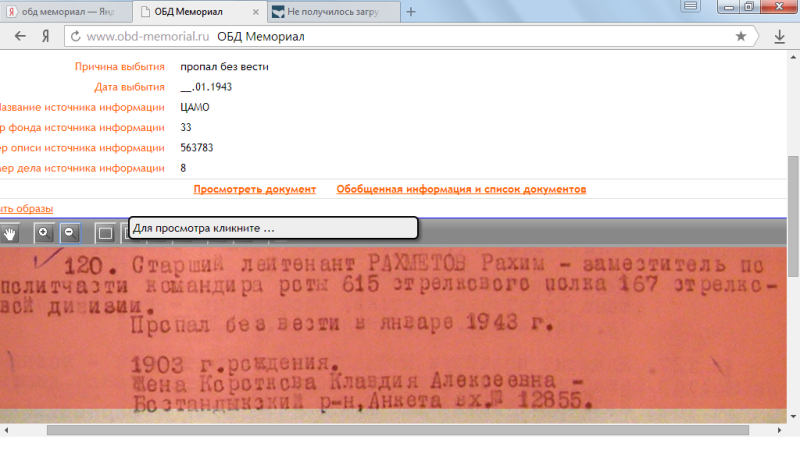The height and width of the screenshot is (468, 800).
Task: Click the Yandex 'Я' home button
Action: click(x=46, y=37)
